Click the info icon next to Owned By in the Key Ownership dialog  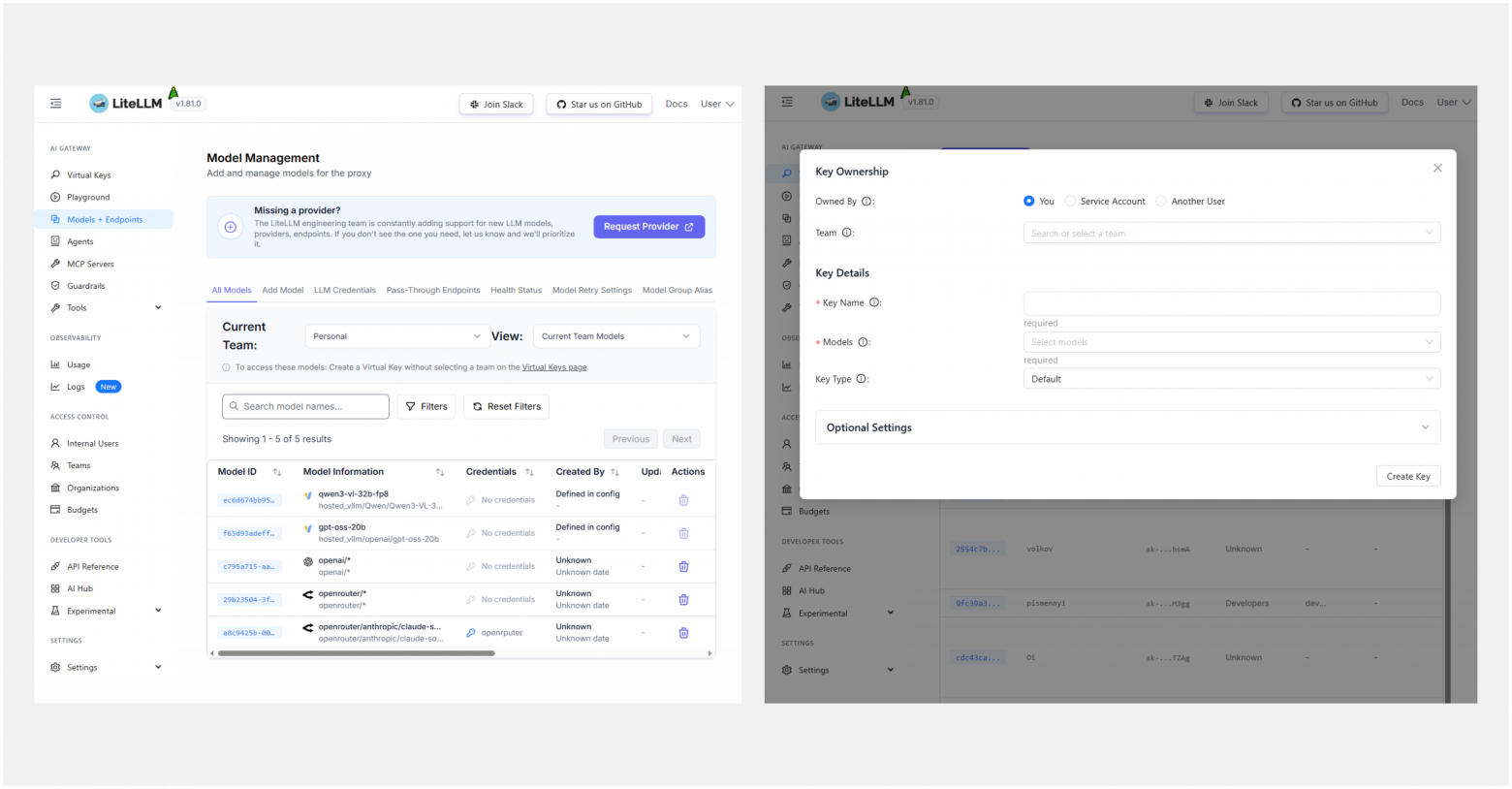click(x=866, y=202)
